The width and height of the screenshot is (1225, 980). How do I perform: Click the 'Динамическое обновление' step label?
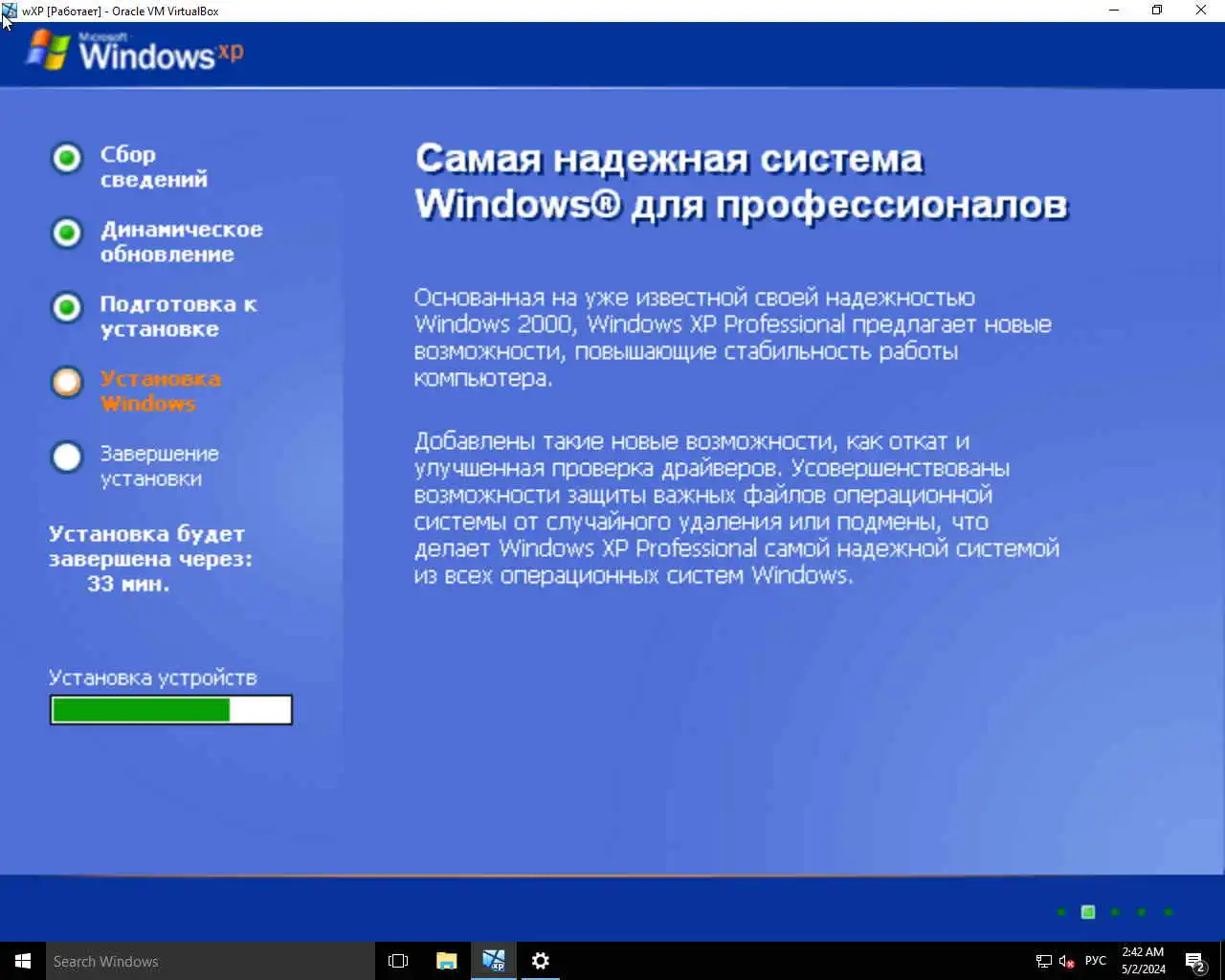coord(181,241)
